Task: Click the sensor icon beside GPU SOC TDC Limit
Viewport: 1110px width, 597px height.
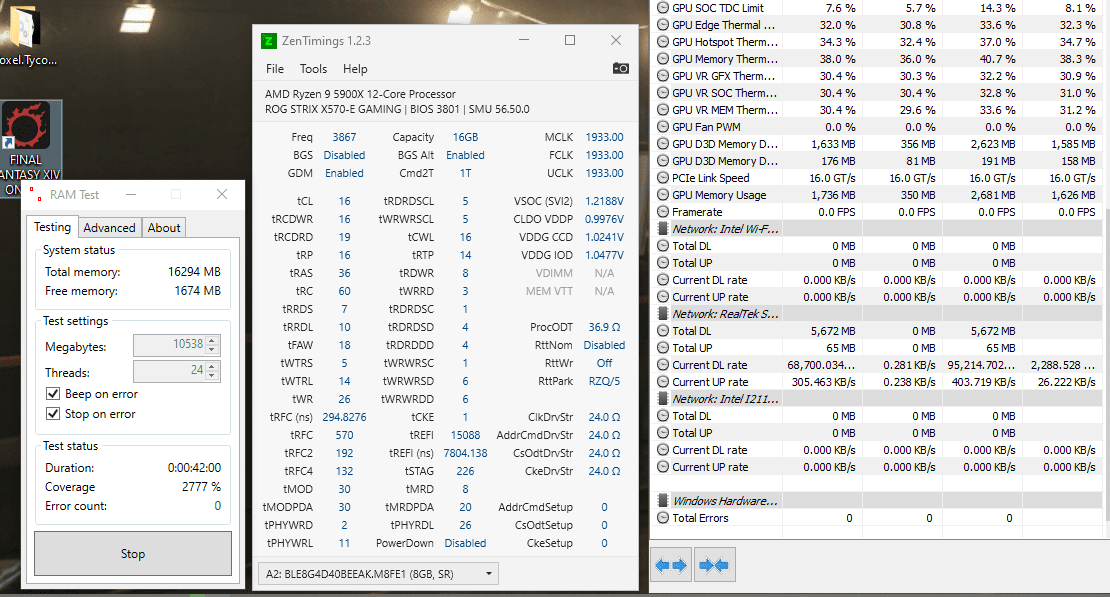Action: (x=663, y=8)
